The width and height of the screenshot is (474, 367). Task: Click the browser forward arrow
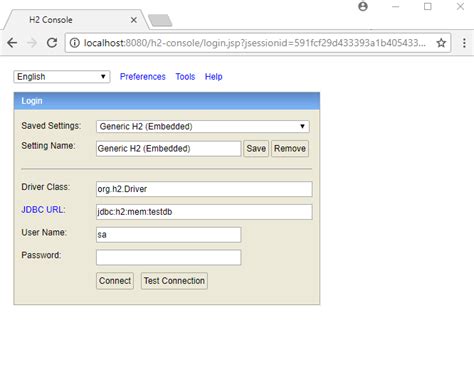(x=32, y=43)
